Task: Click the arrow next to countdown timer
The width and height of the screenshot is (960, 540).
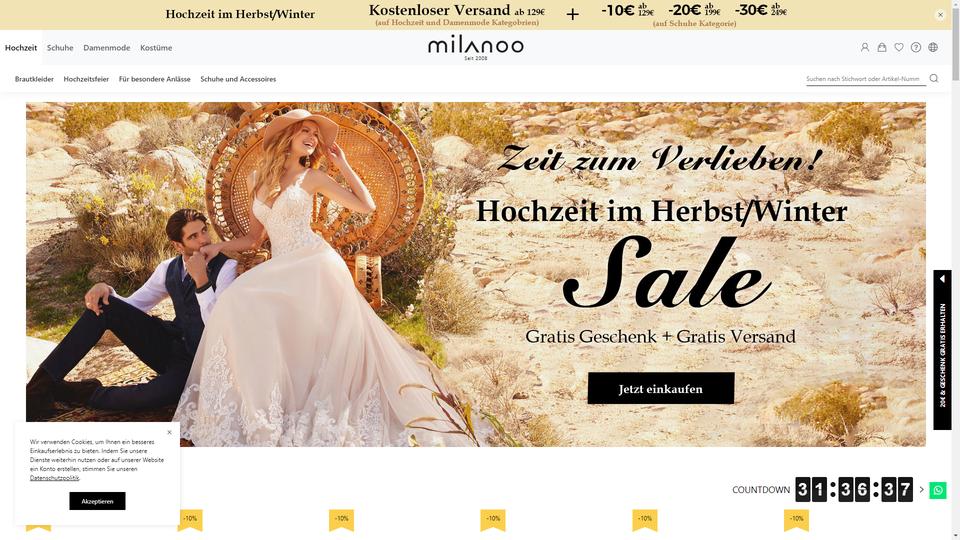Action: (921, 490)
